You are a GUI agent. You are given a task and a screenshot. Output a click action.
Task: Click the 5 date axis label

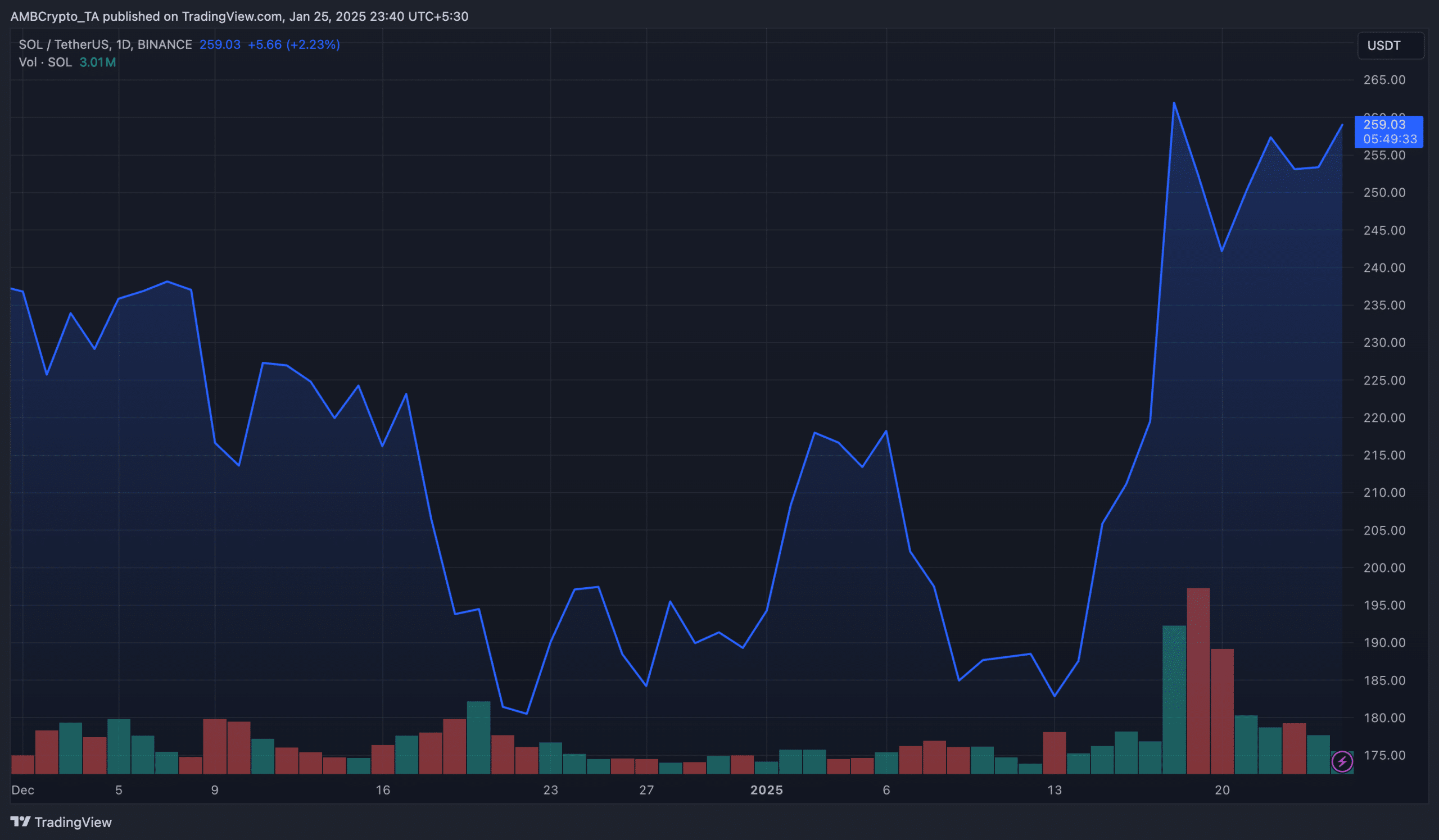point(119,790)
